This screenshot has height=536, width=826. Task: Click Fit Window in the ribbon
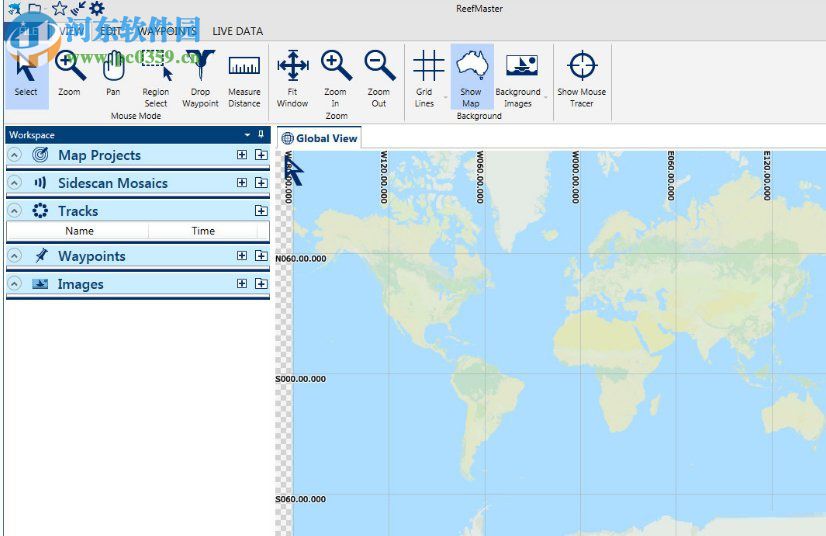[292, 78]
